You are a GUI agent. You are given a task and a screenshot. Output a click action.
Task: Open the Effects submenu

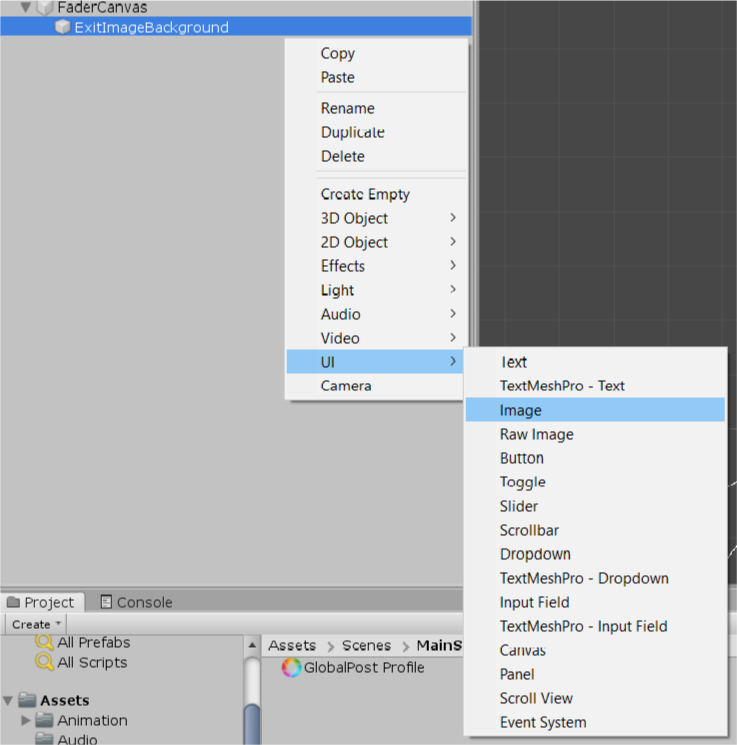click(375, 266)
